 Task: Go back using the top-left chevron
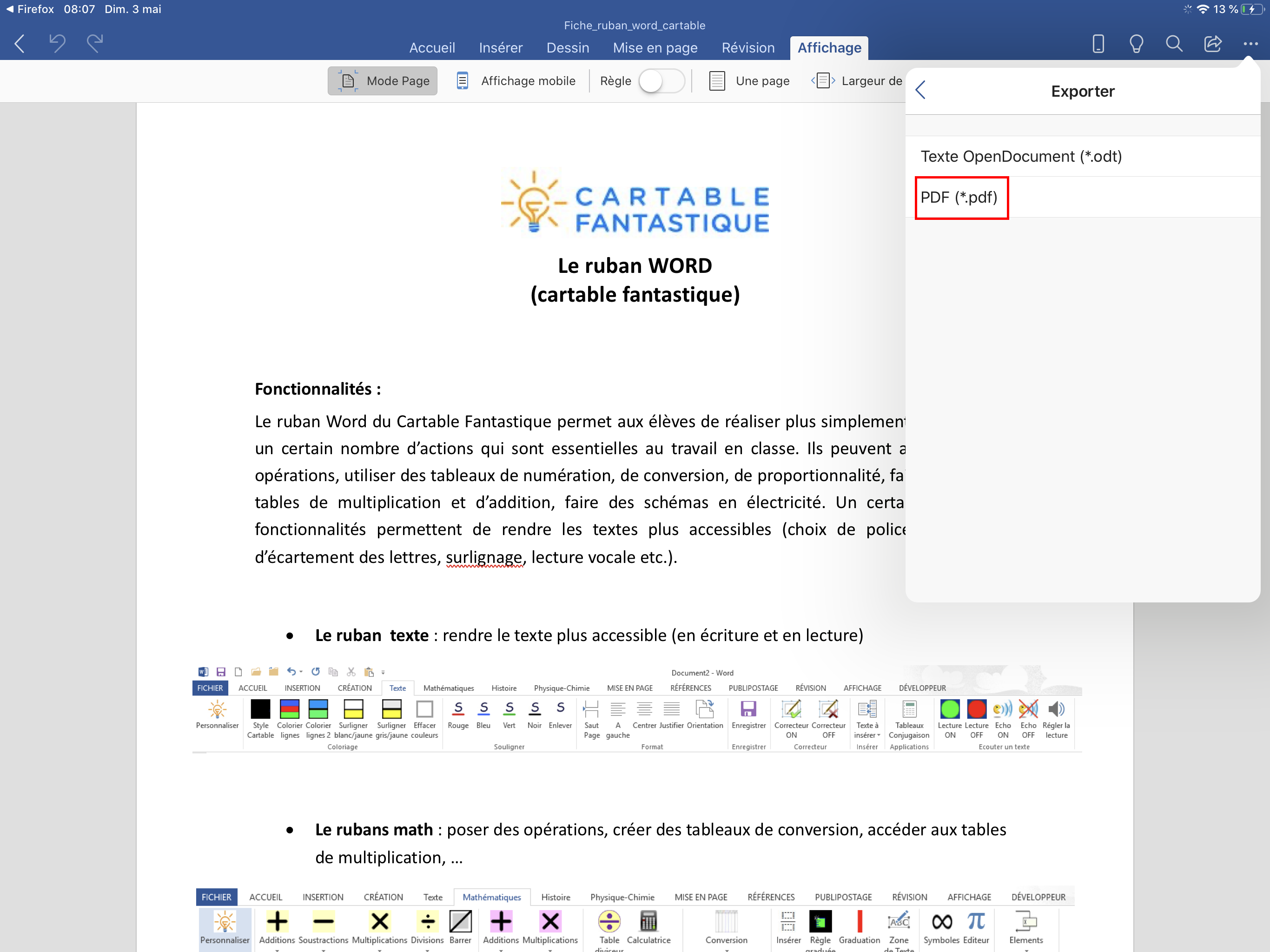[20, 44]
